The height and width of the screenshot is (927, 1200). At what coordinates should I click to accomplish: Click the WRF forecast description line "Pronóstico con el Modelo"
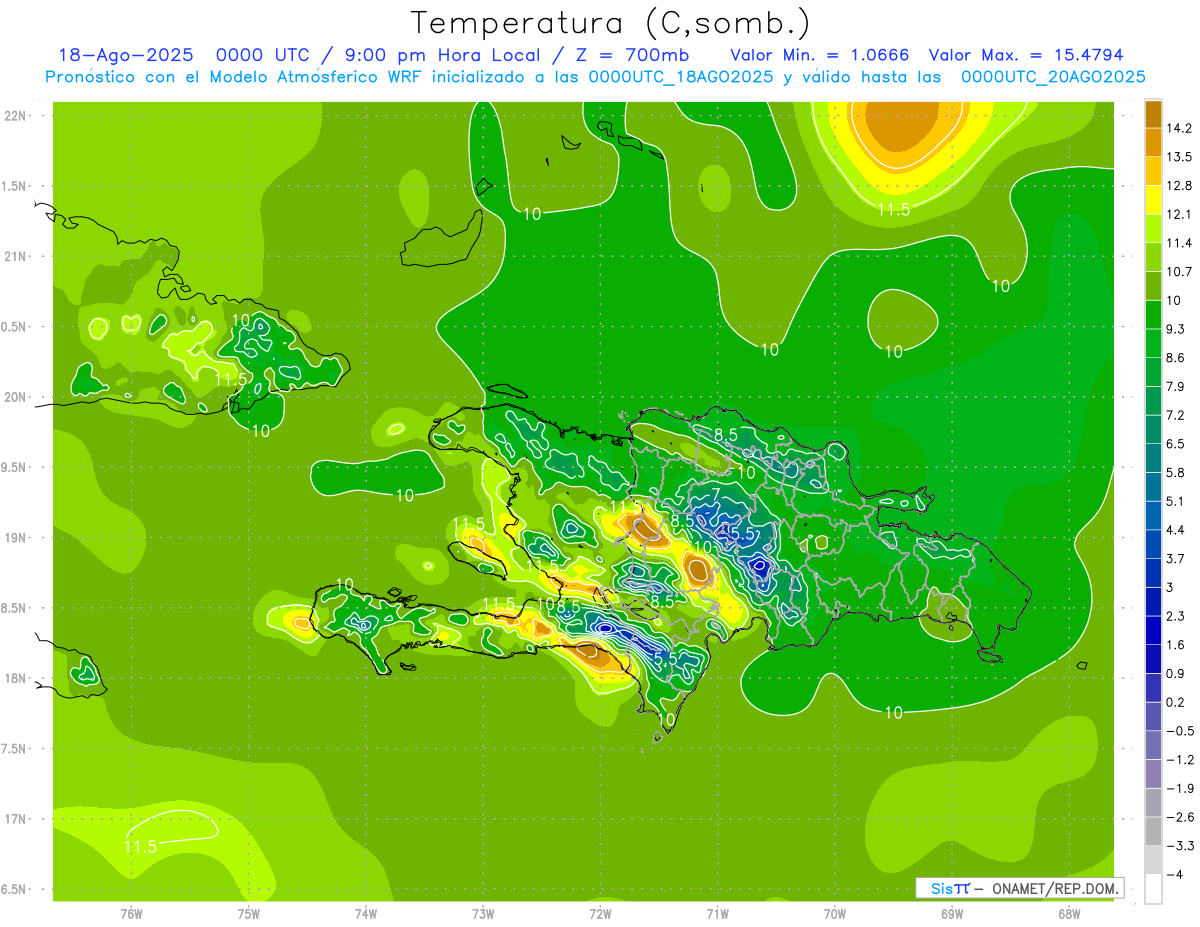(595, 76)
